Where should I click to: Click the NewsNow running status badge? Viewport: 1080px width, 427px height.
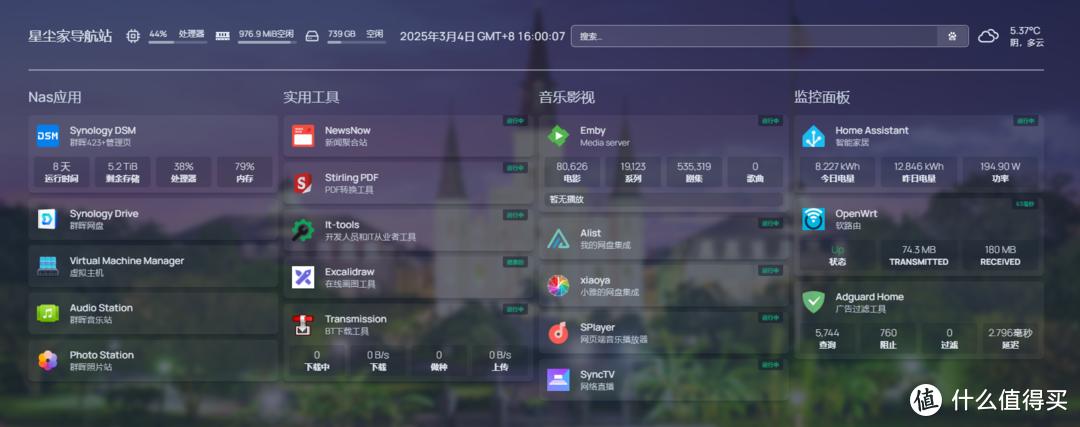click(x=515, y=121)
